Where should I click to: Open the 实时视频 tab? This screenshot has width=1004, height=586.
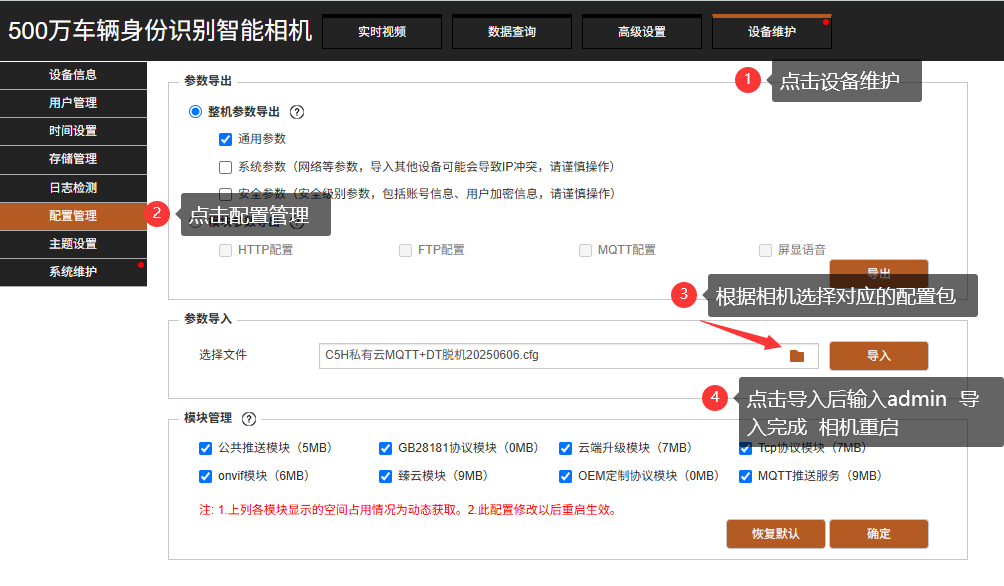click(x=382, y=32)
